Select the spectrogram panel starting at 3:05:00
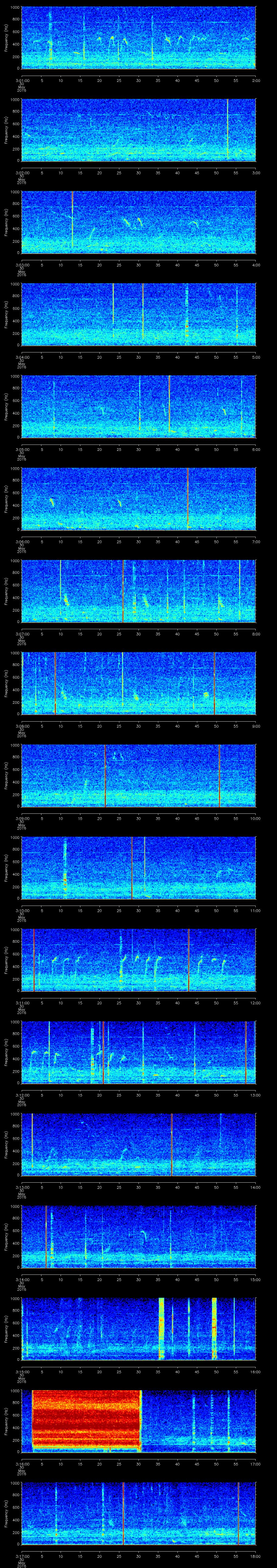 138,407
